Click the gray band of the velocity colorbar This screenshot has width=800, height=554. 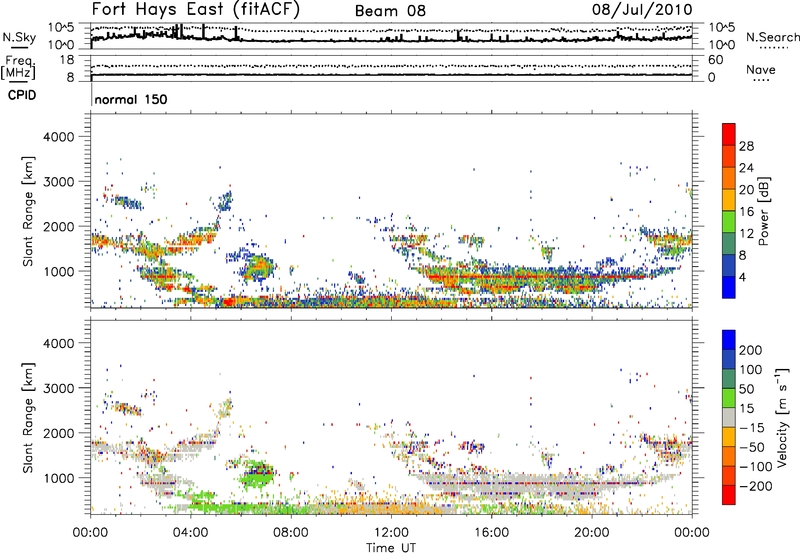point(729,417)
